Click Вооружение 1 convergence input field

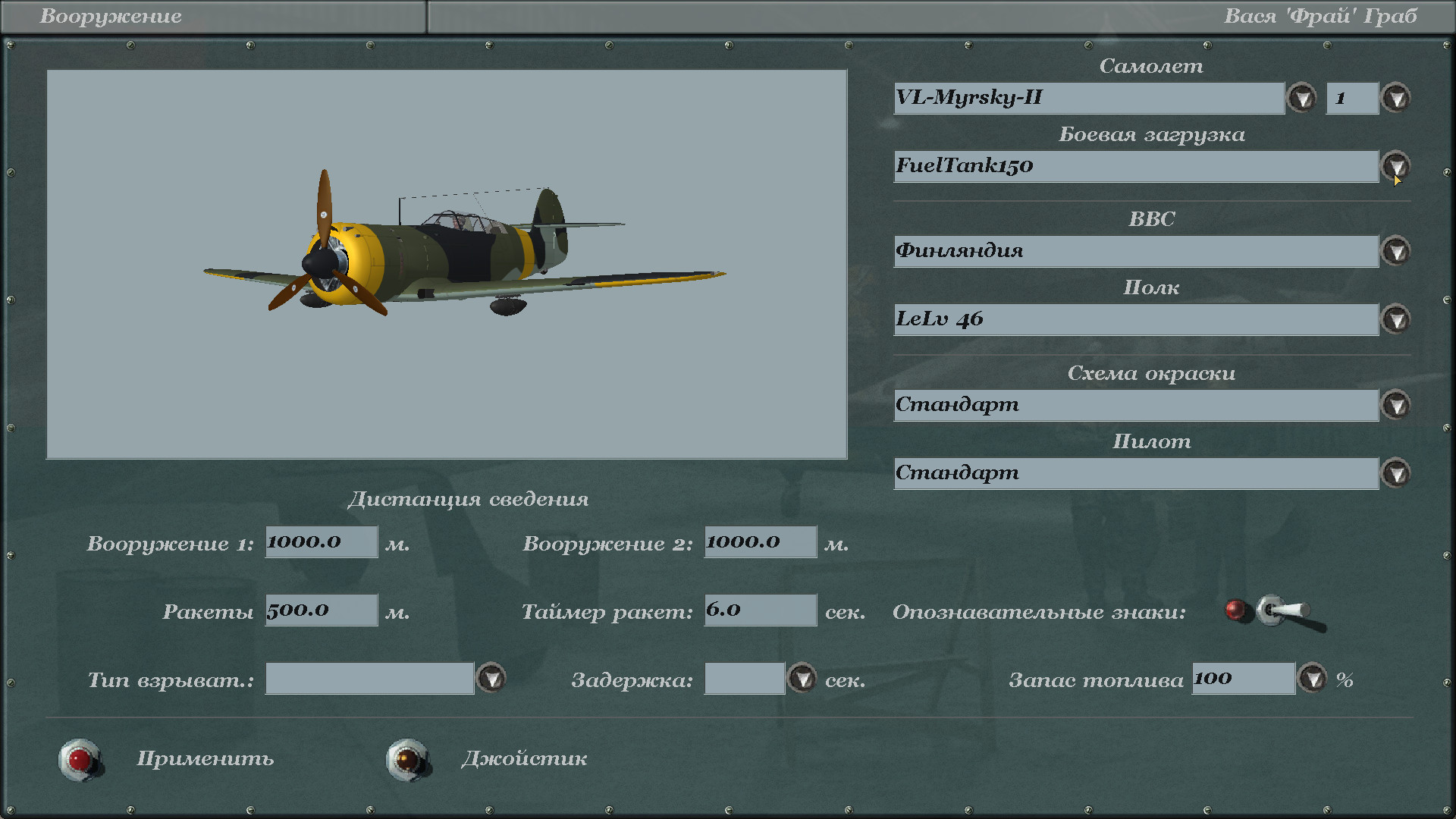point(321,542)
